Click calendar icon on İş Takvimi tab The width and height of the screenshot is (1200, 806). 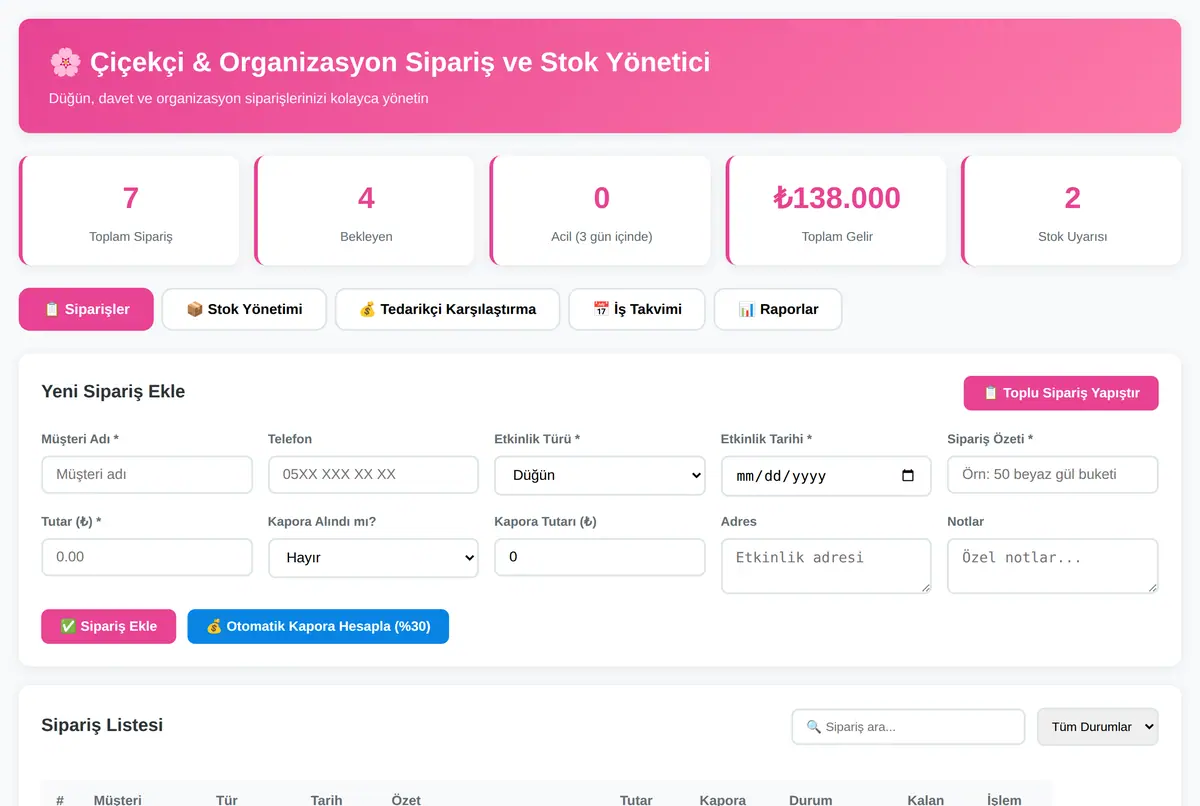[601, 309]
